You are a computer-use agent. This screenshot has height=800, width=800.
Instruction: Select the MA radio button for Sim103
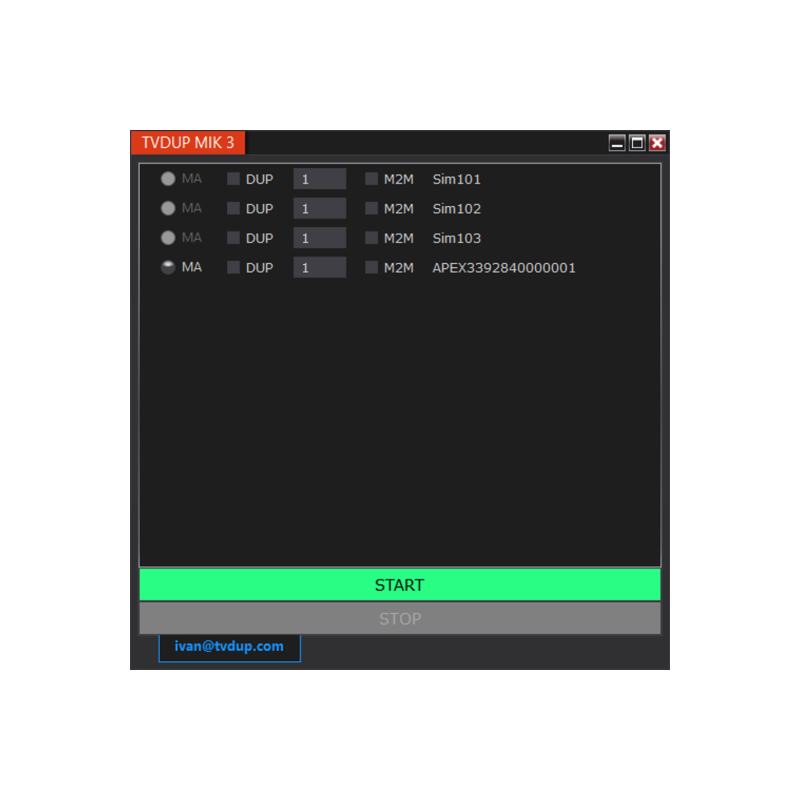[x=168, y=238]
